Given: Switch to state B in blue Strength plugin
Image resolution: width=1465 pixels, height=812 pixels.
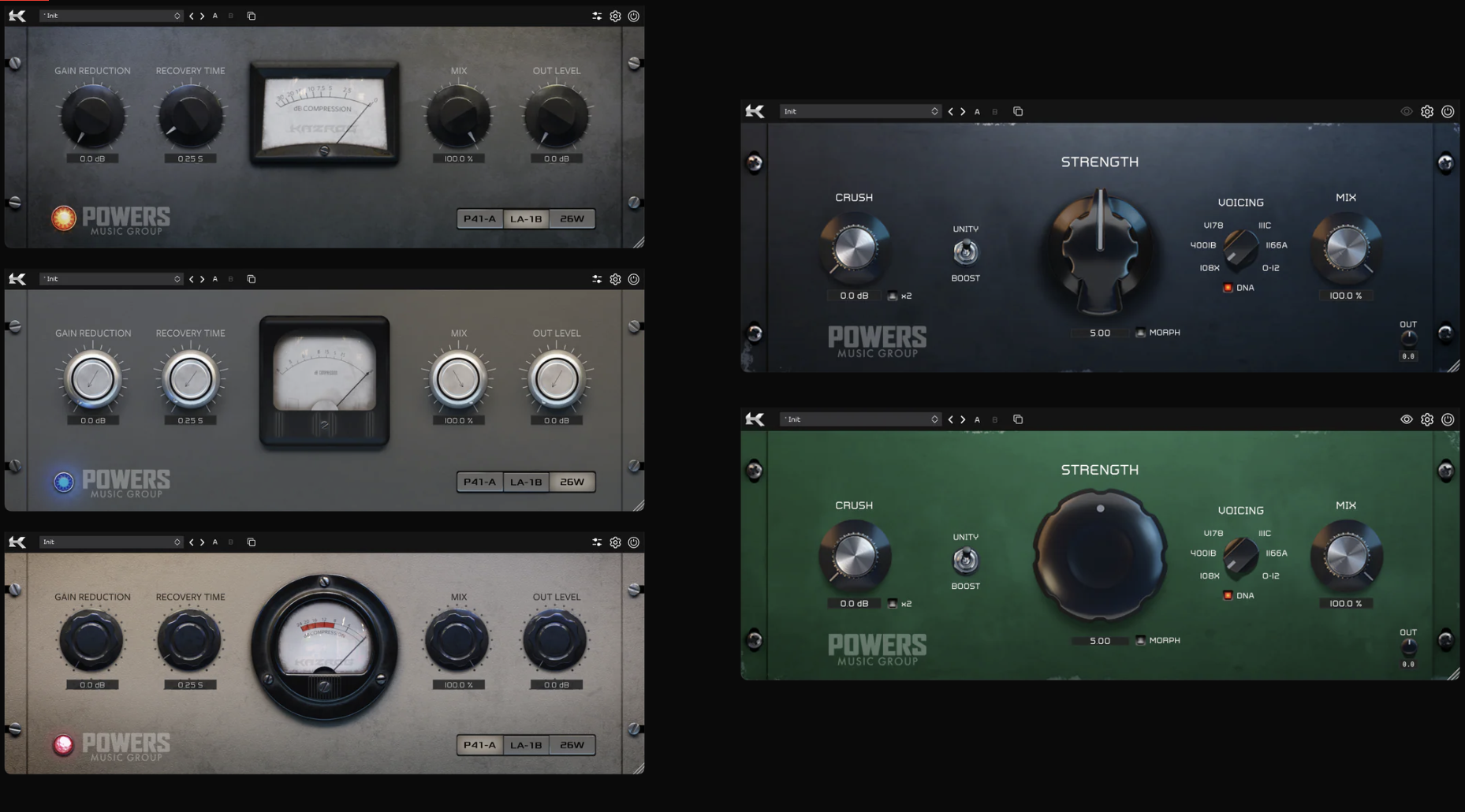Looking at the screenshot, I should click(995, 112).
